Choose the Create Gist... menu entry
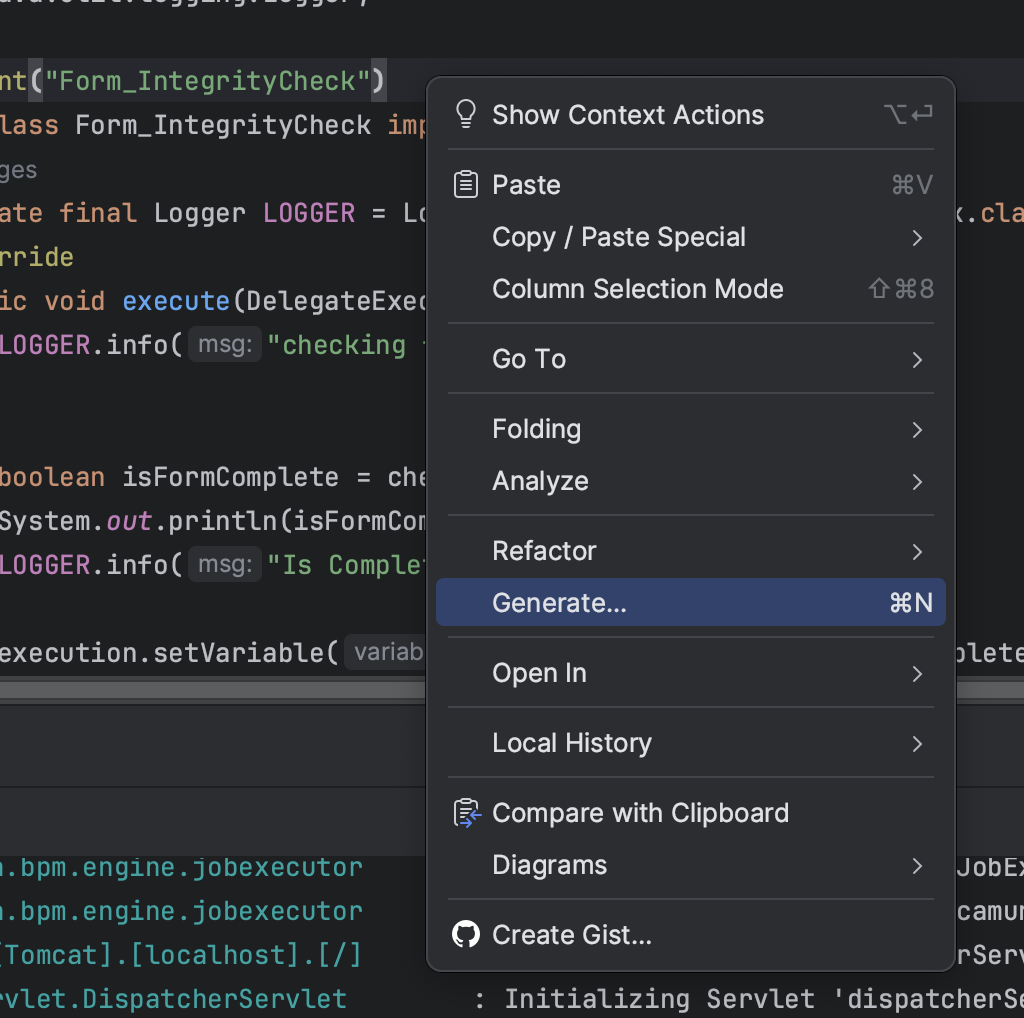This screenshot has width=1024, height=1018. coord(572,935)
